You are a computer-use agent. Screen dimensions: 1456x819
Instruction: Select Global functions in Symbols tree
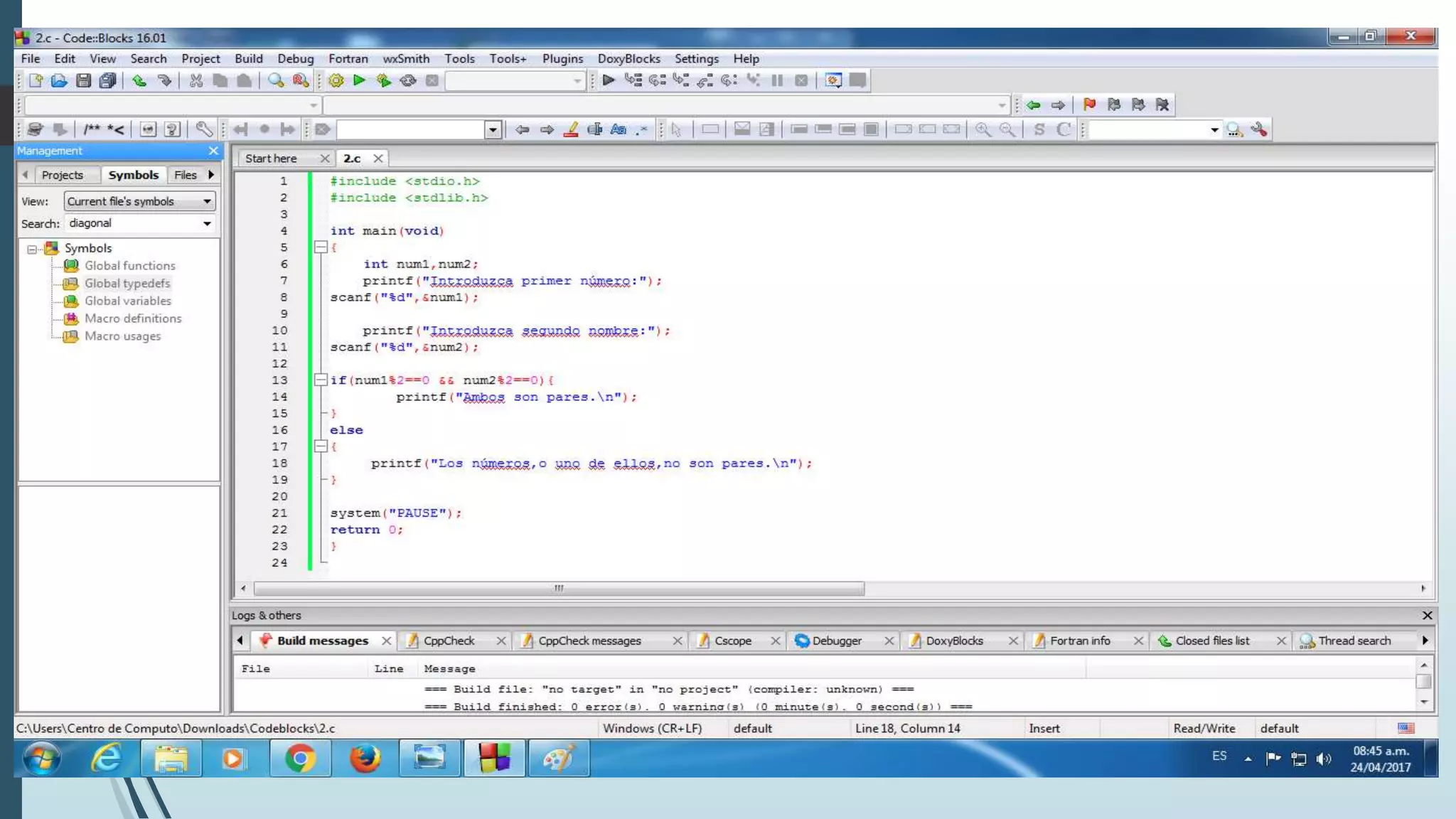[129, 266]
